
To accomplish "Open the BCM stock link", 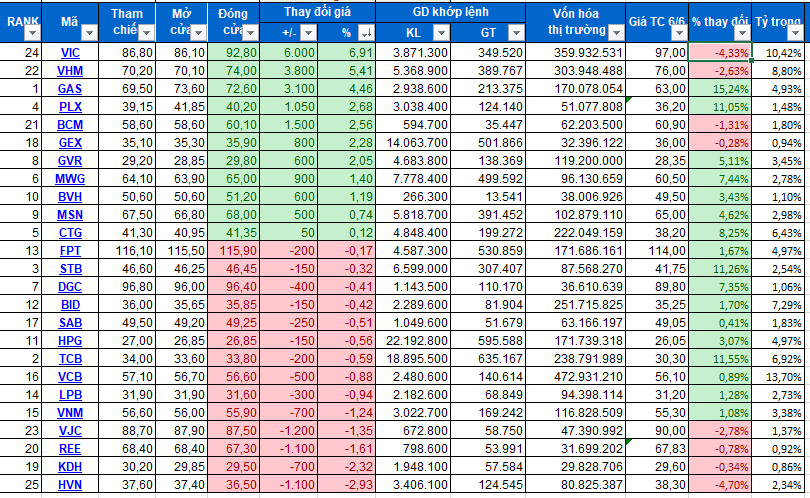I will (x=70, y=124).
